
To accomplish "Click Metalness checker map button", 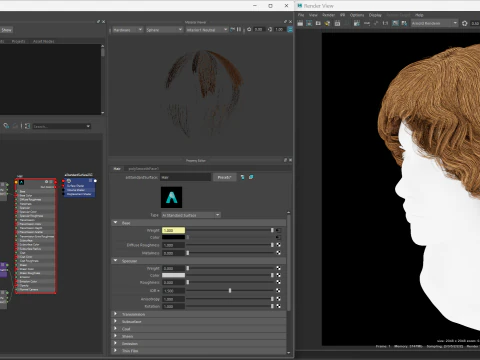I will pos(278,253).
